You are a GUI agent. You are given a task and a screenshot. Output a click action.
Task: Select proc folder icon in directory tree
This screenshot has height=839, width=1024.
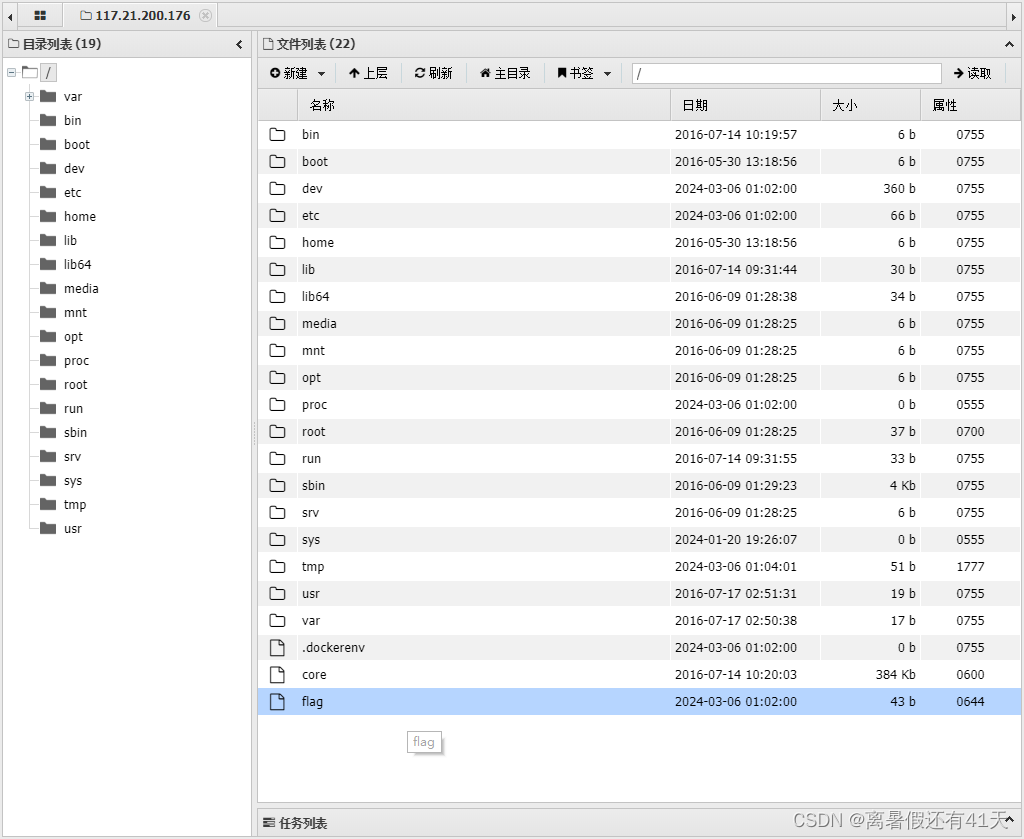point(48,360)
